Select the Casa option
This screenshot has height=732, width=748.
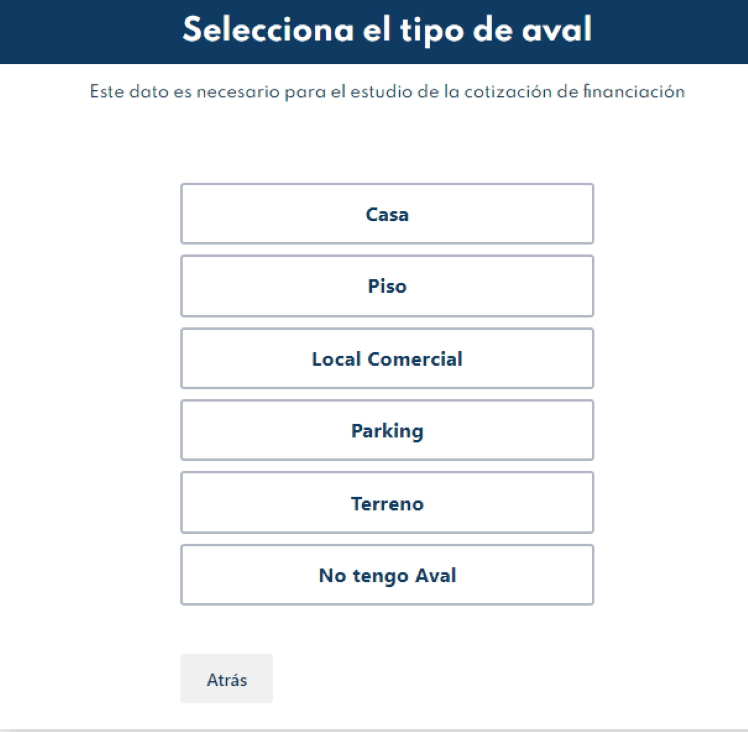coord(387,214)
